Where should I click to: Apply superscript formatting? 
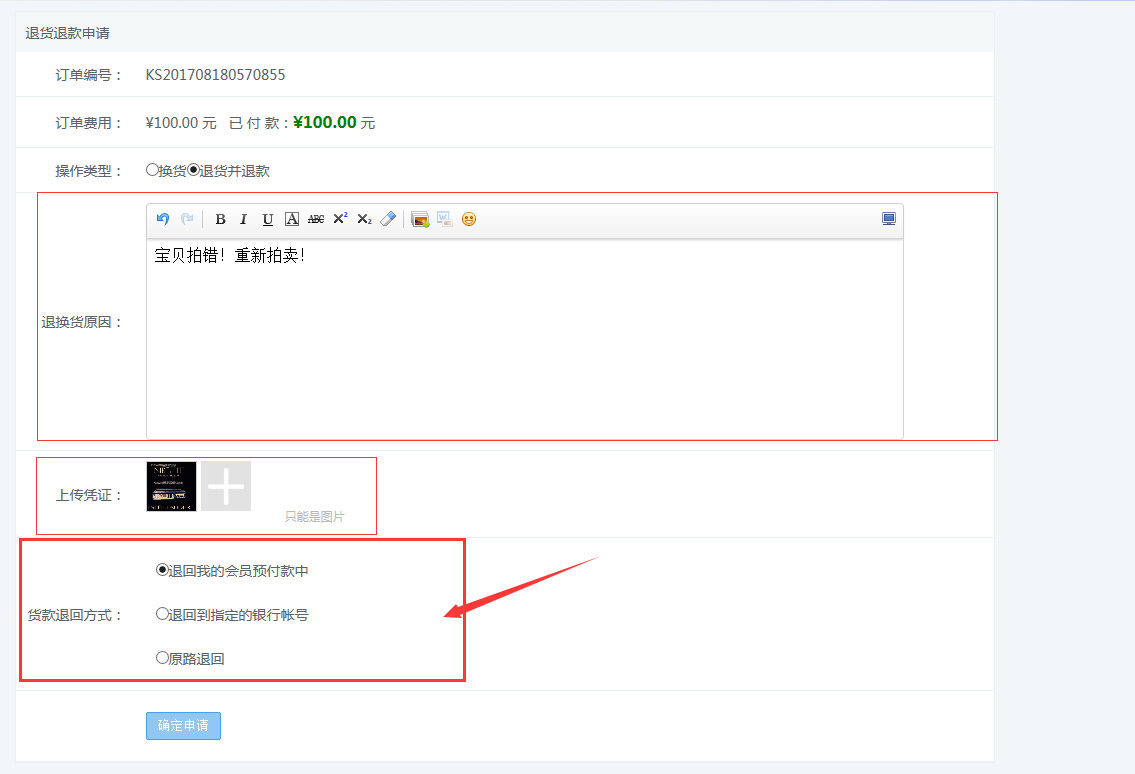[340, 219]
